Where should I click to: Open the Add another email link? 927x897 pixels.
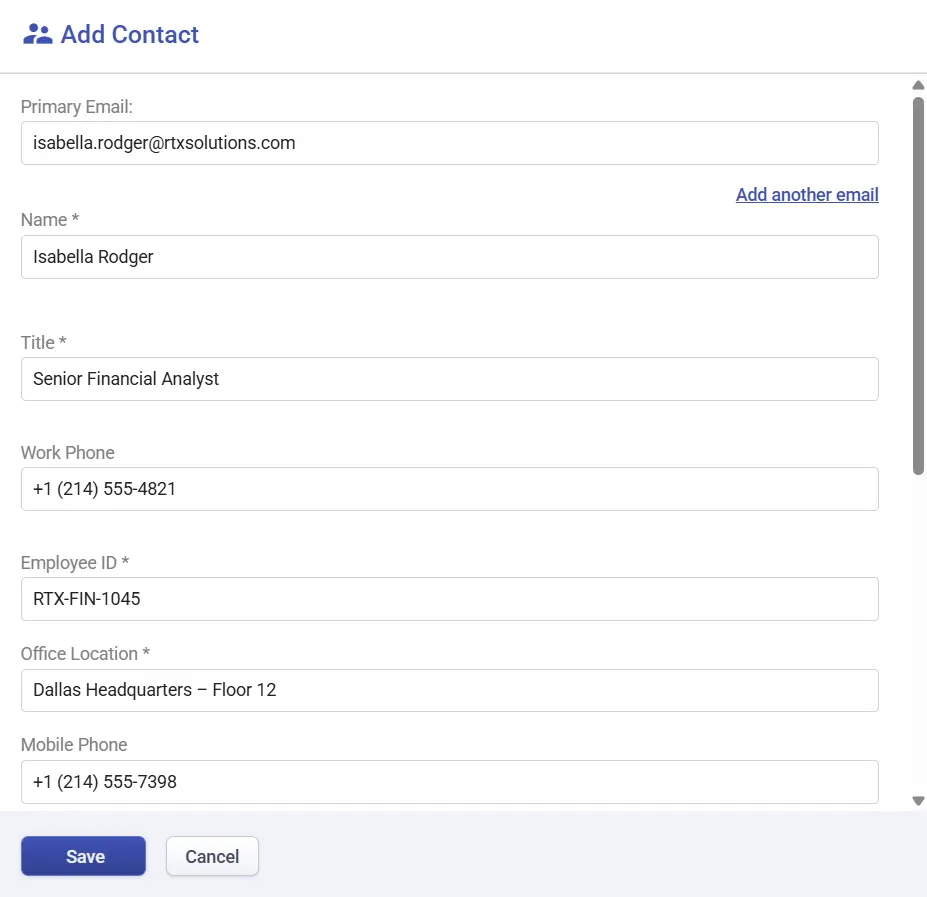point(806,194)
